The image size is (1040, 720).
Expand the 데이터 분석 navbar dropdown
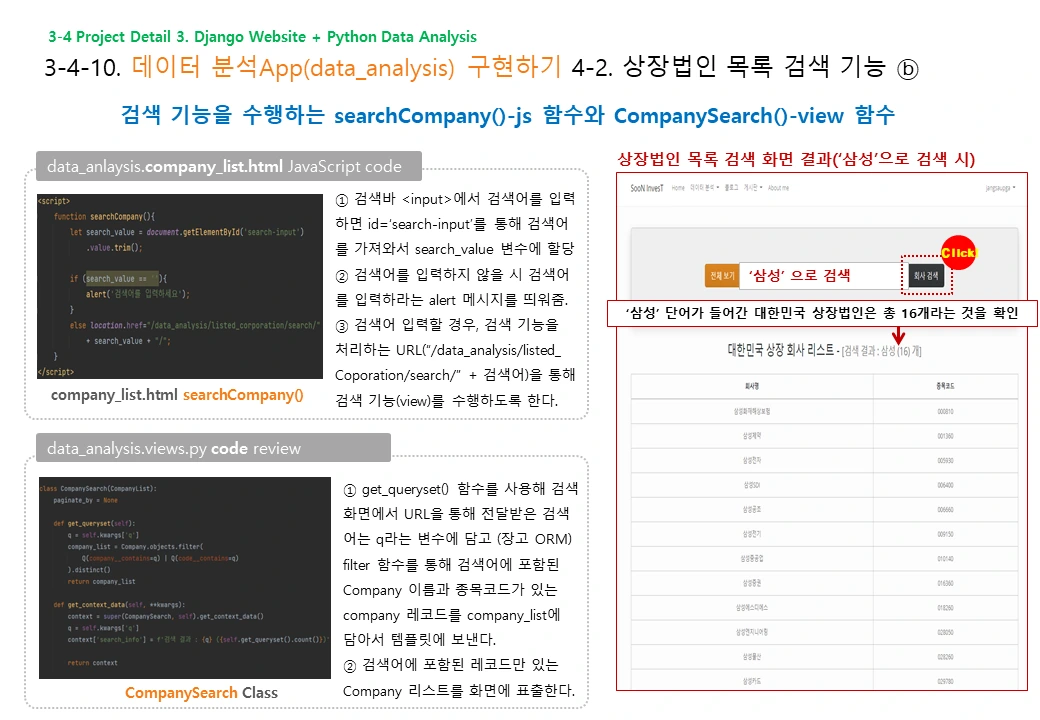tap(704, 188)
